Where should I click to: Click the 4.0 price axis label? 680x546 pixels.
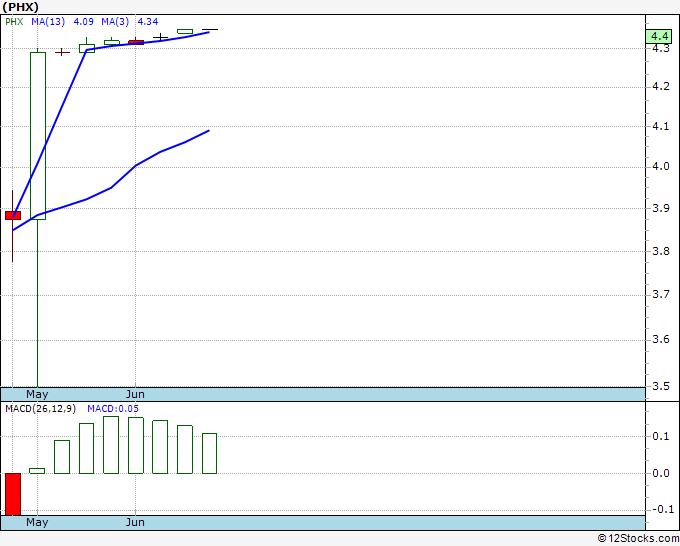click(x=661, y=167)
